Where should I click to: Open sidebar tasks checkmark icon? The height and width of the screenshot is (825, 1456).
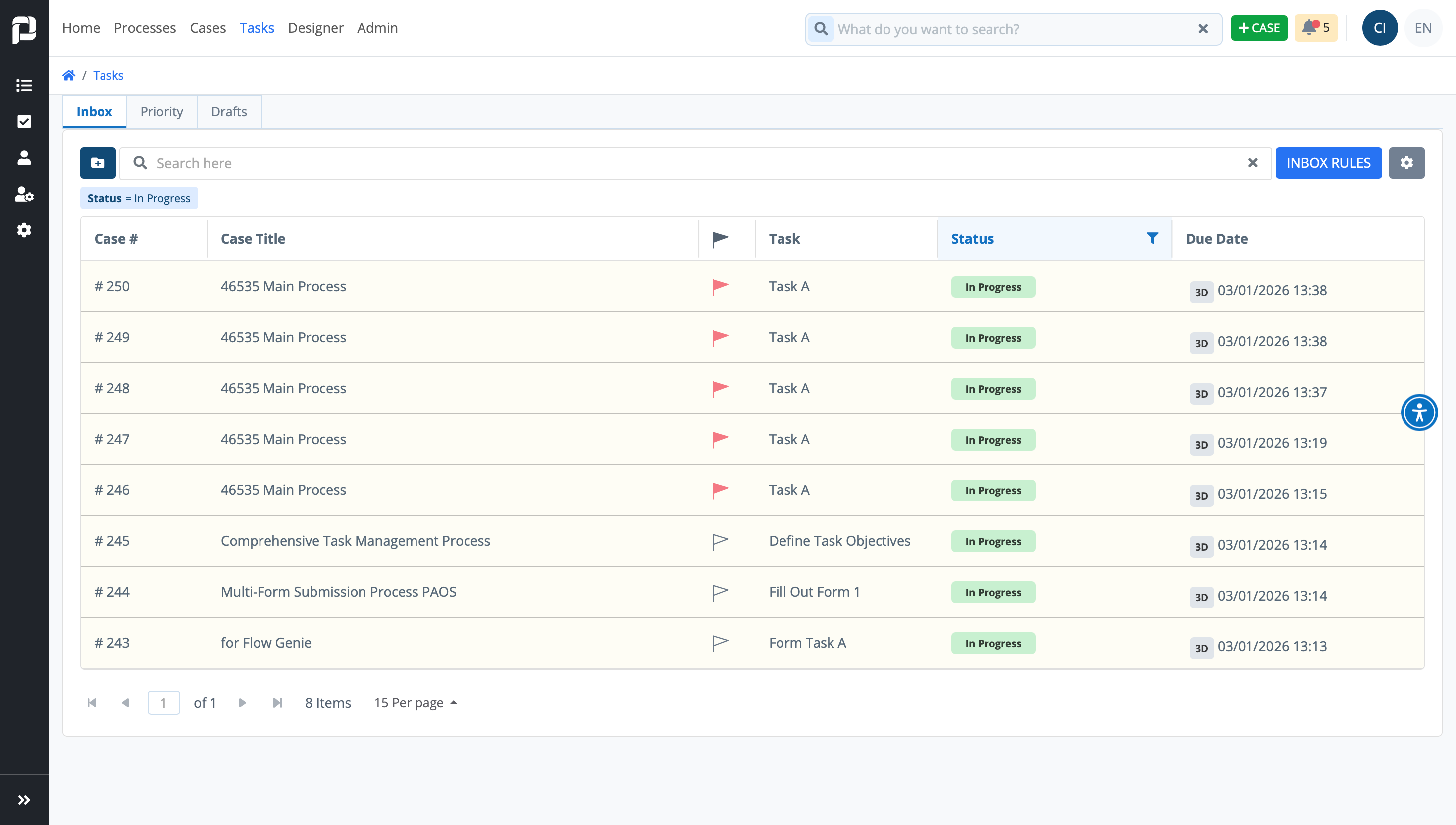coord(24,121)
